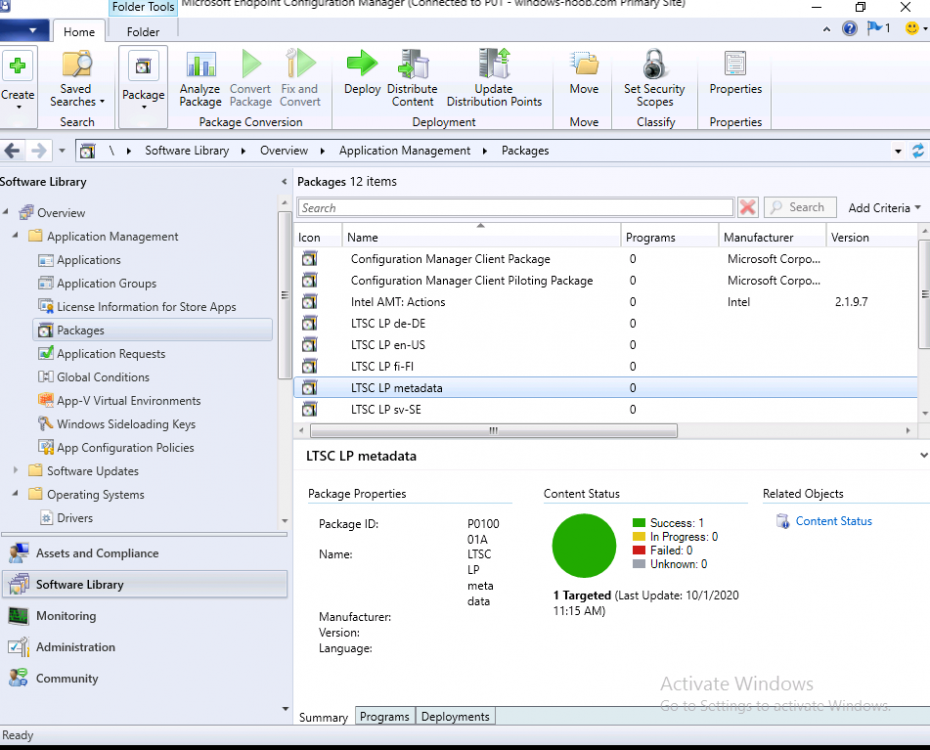This screenshot has width=930, height=750.
Task: Click the Fix and Convert icon
Action: click(300, 64)
